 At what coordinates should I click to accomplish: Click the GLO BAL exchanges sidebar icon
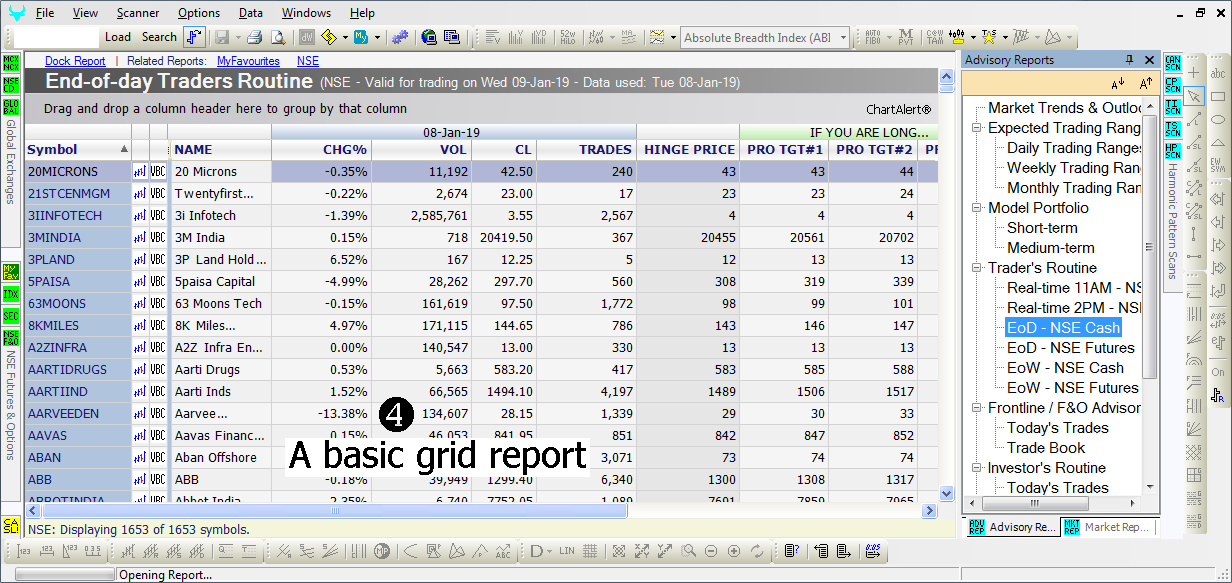11,106
